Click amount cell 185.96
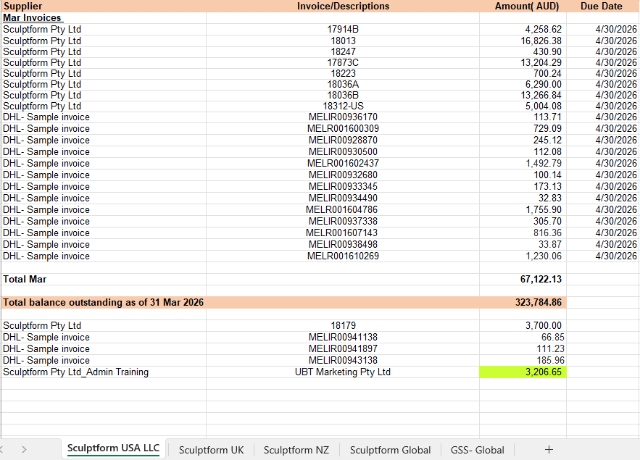640x460 pixels. point(523,360)
